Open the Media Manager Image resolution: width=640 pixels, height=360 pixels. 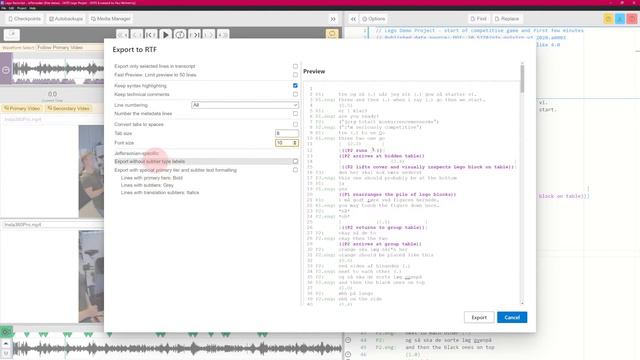pos(111,19)
